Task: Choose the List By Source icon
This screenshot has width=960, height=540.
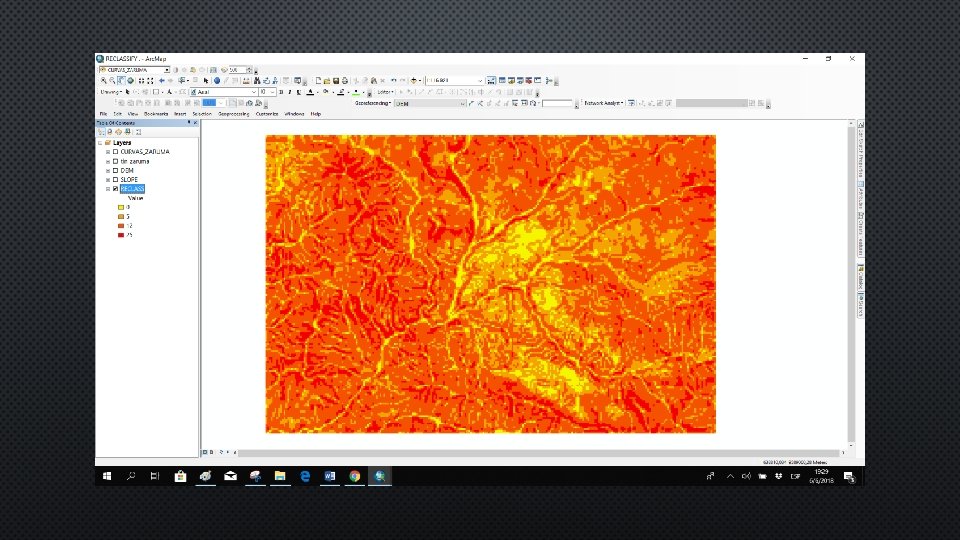Action: 110,132
